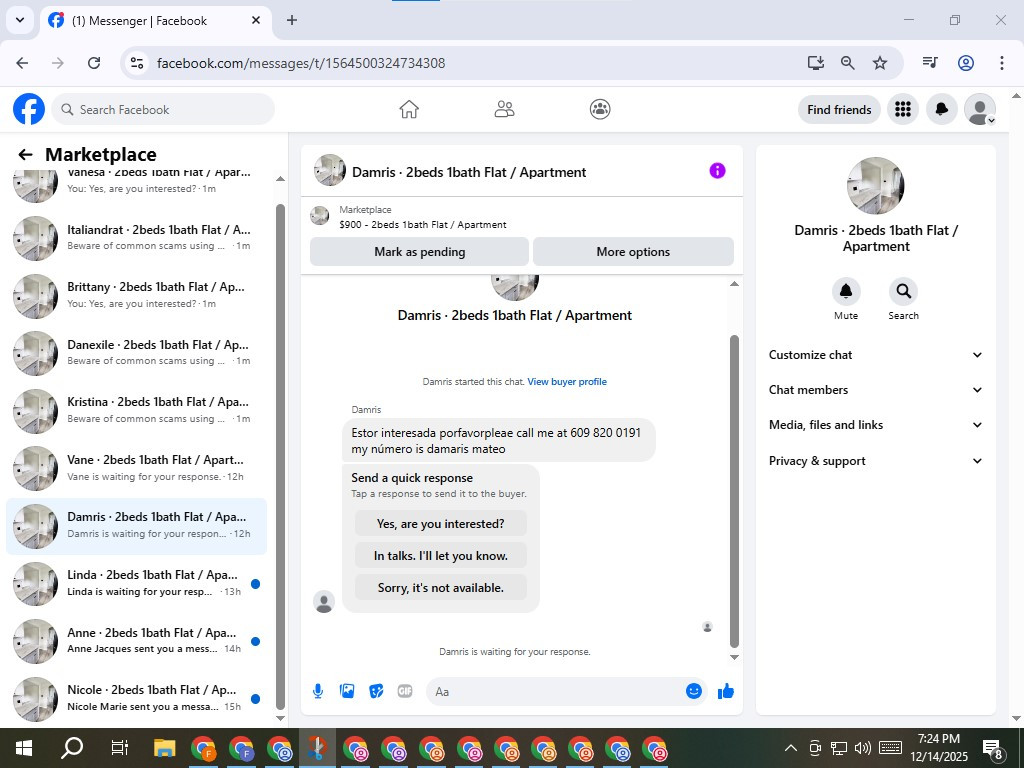Open the Windows notification center
1024x768 pixels.
coord(993,748)
